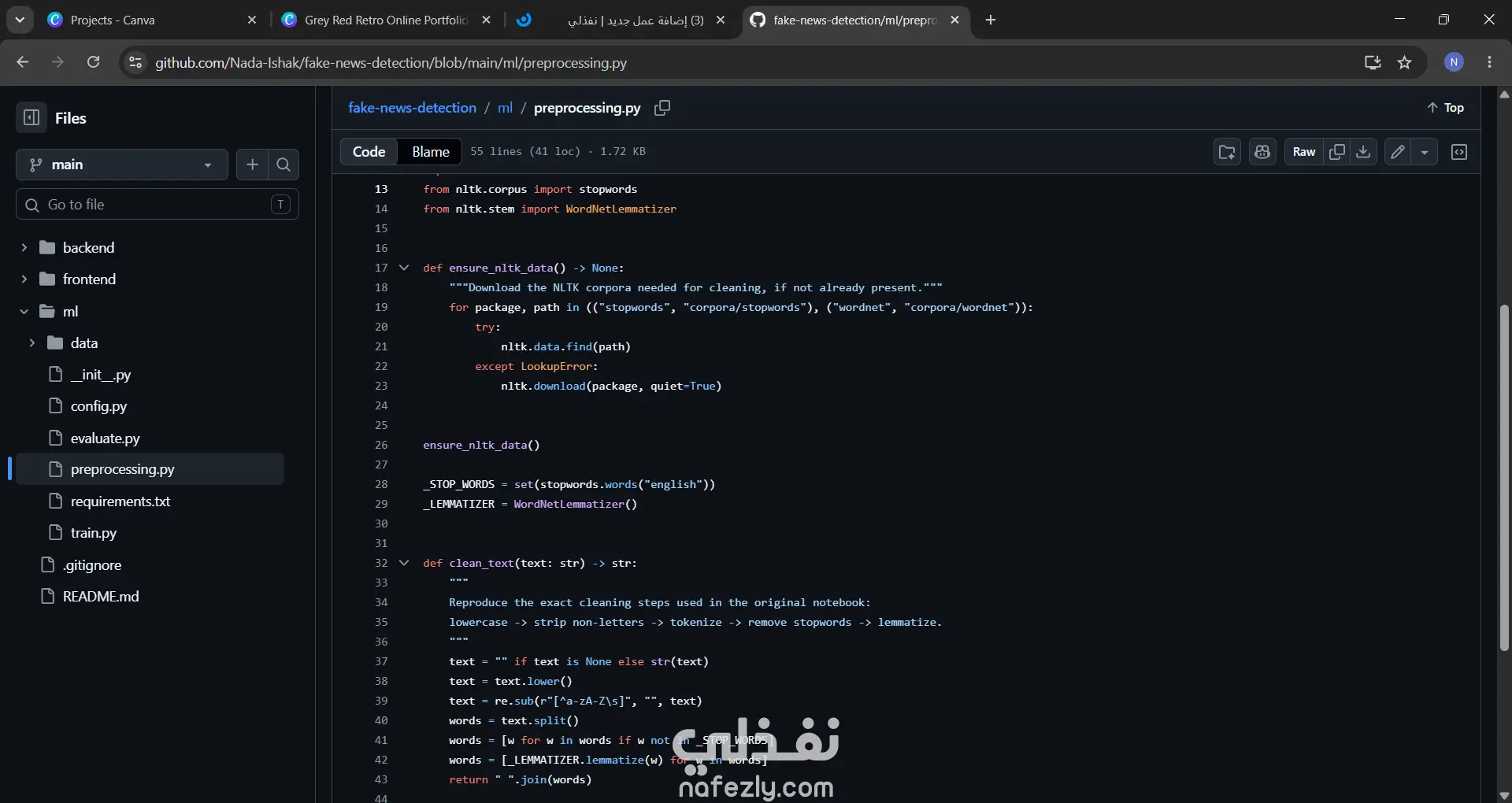The width and height of the screenshot is (1512, 803).
Task: Open Chrome three-dot menu
Action: tap(1489, 62)
